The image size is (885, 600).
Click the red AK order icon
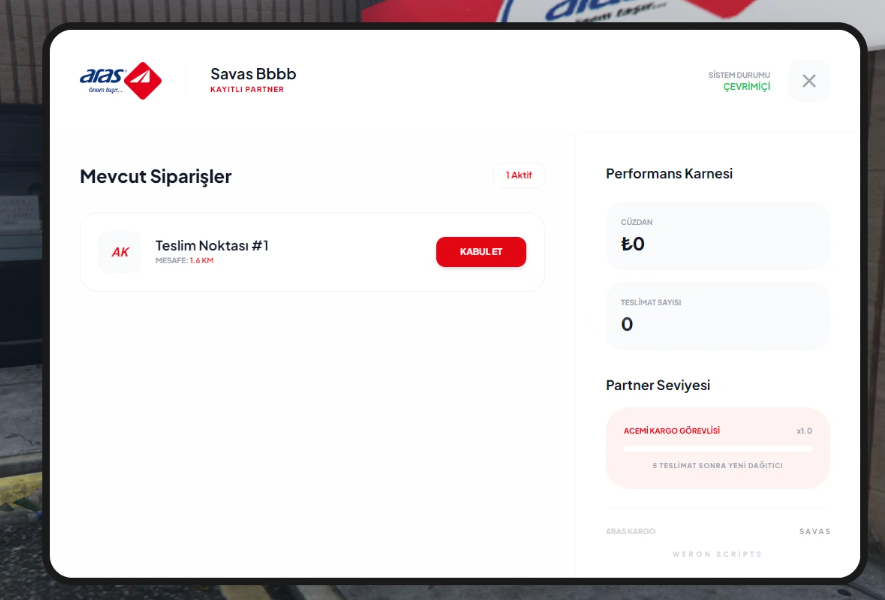click(120, 252)
